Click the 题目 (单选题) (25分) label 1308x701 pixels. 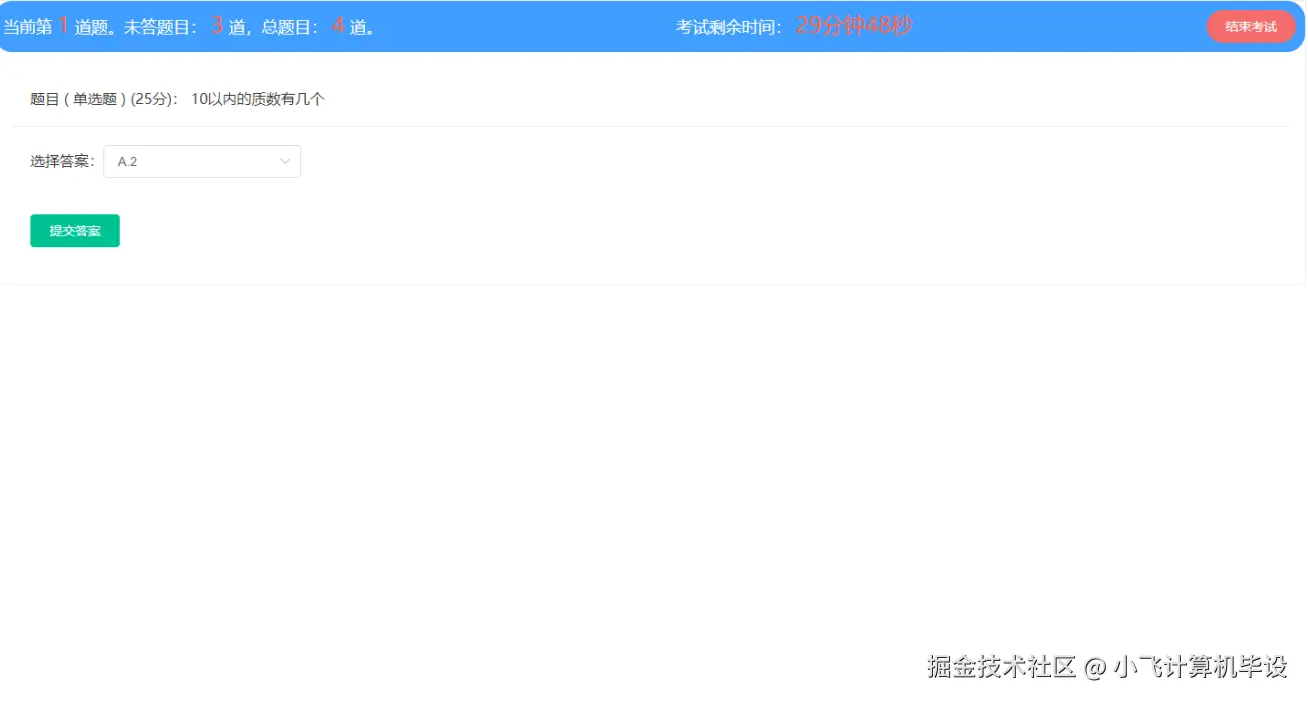tap(105, 99)
